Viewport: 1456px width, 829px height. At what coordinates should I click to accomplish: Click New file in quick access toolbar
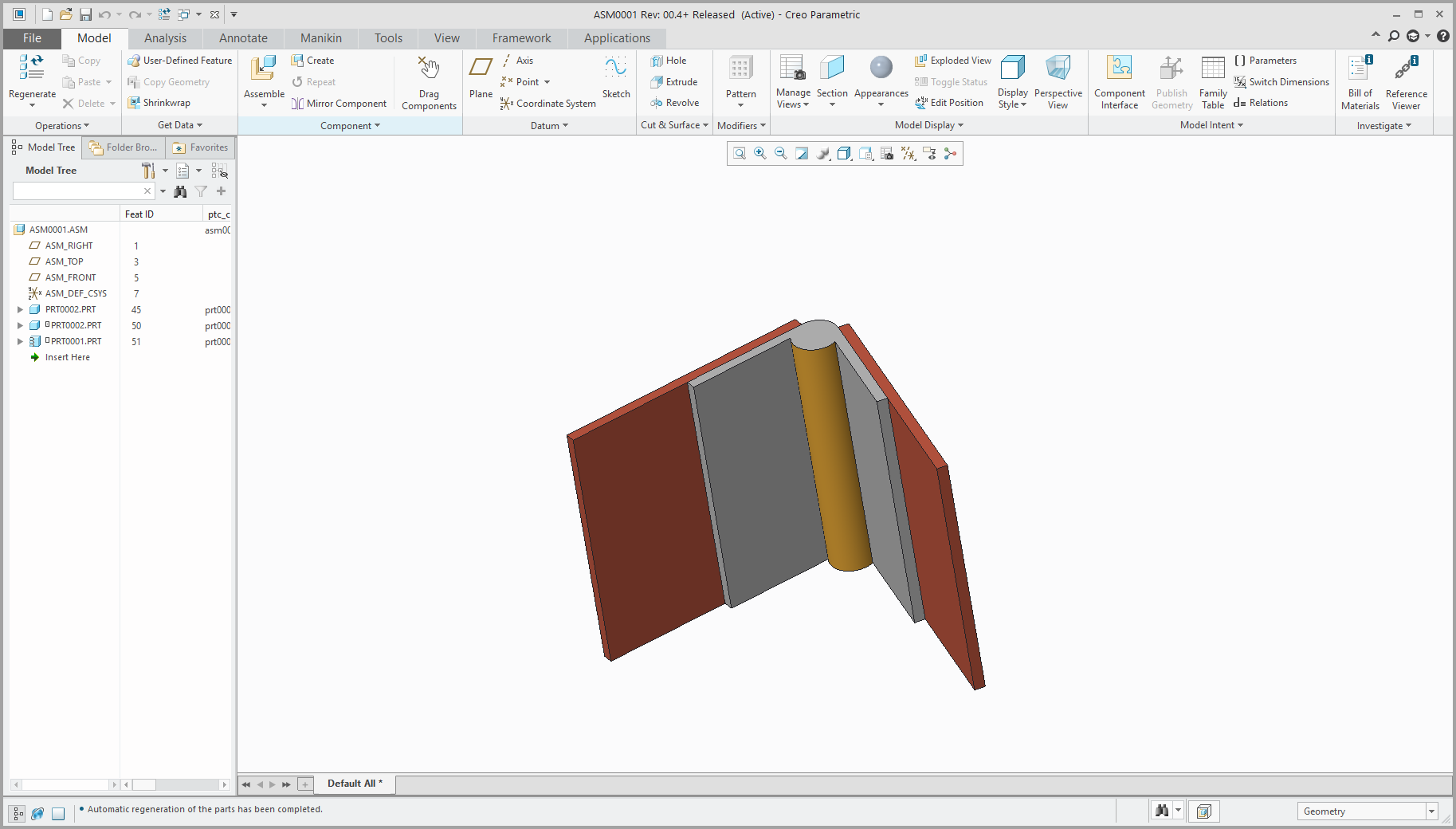(x=48, y=14)
